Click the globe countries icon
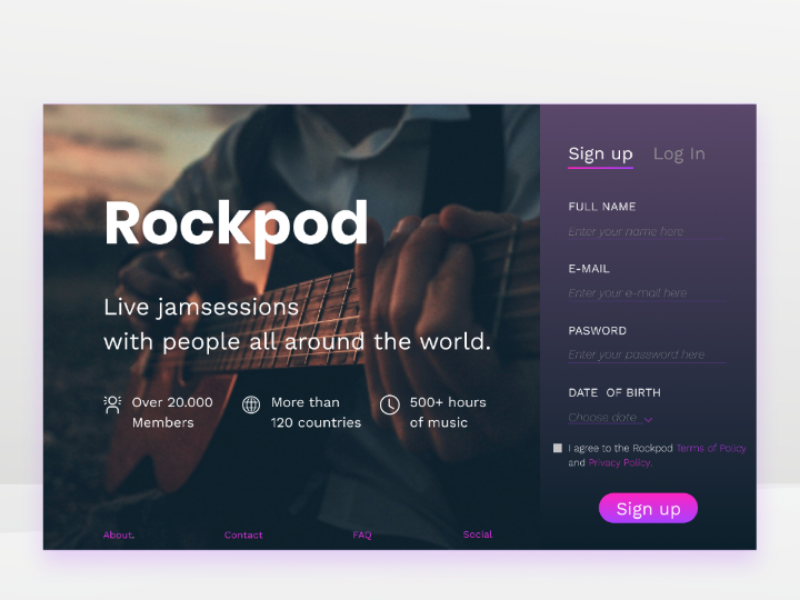Viewport: 800px width, 600px height. [x=251, y=405]
